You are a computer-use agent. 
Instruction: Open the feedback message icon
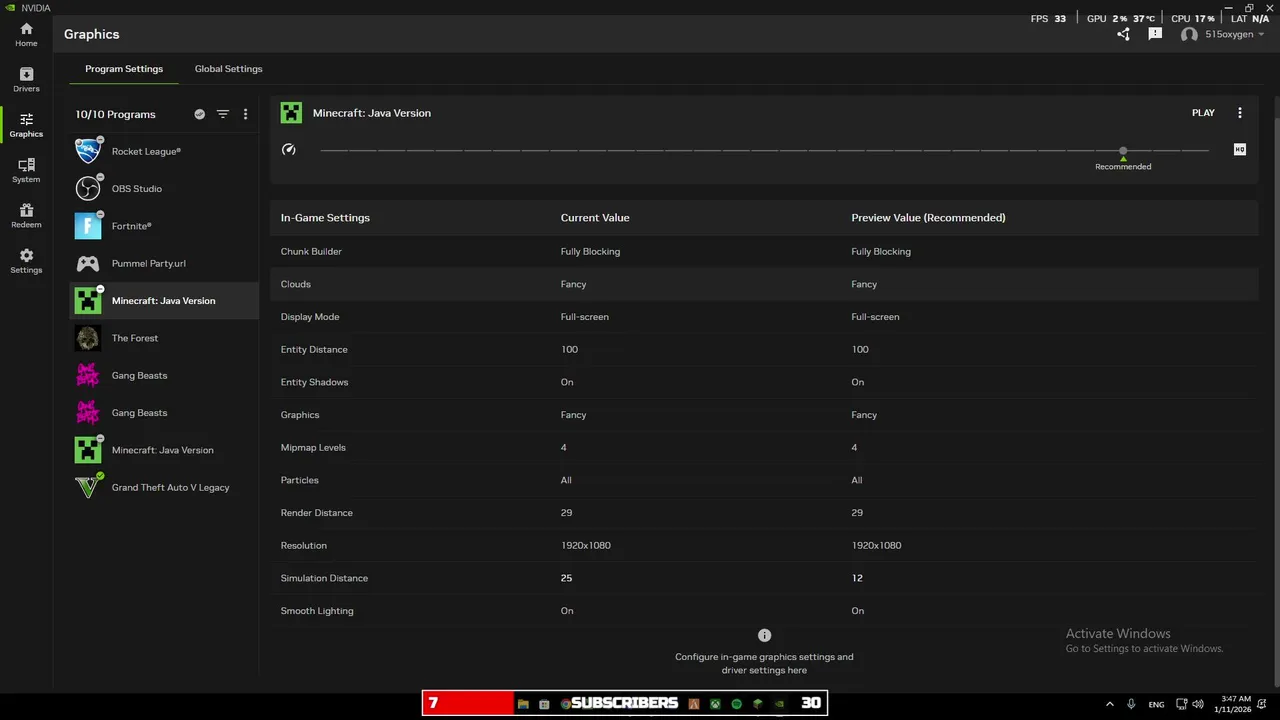point(1155,34)
